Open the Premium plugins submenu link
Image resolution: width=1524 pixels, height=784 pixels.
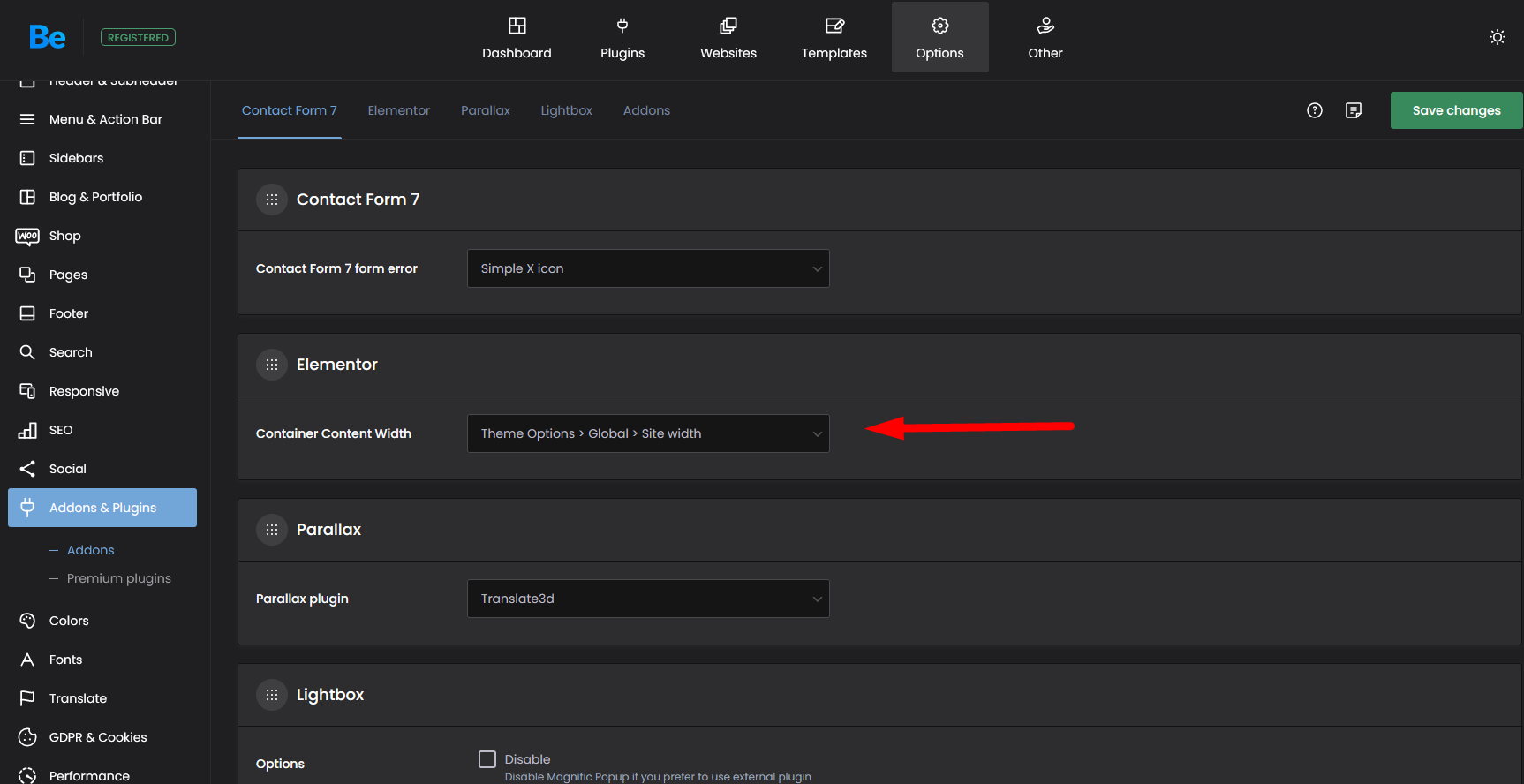point(119,578)
